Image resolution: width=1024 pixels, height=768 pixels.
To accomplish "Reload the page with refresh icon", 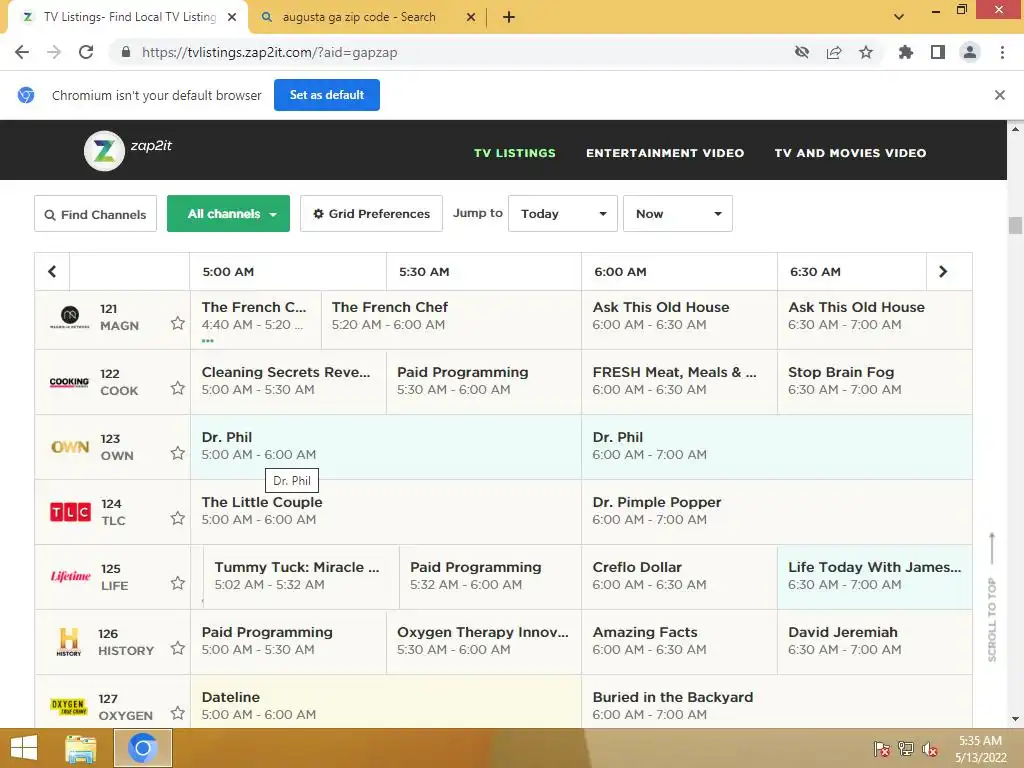I will click(x=86, y=52).
